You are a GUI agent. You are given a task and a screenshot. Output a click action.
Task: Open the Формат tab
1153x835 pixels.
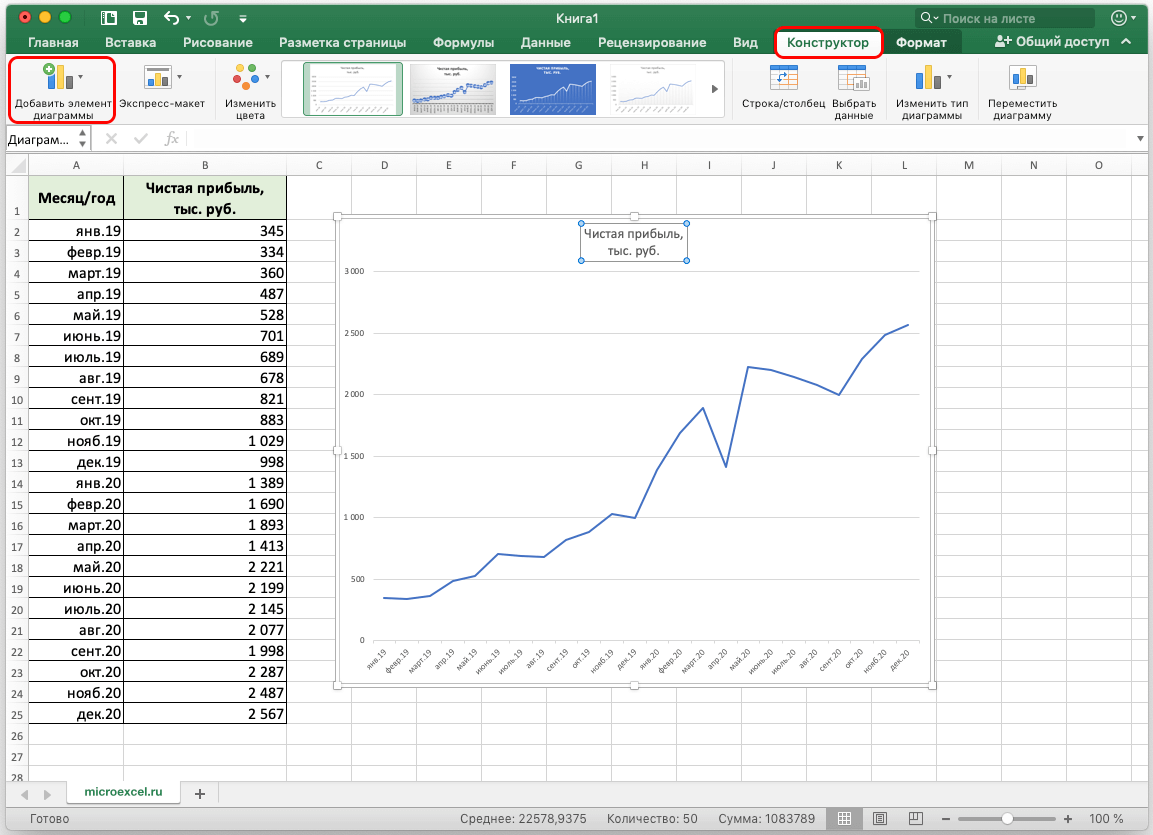pos(921,43)
